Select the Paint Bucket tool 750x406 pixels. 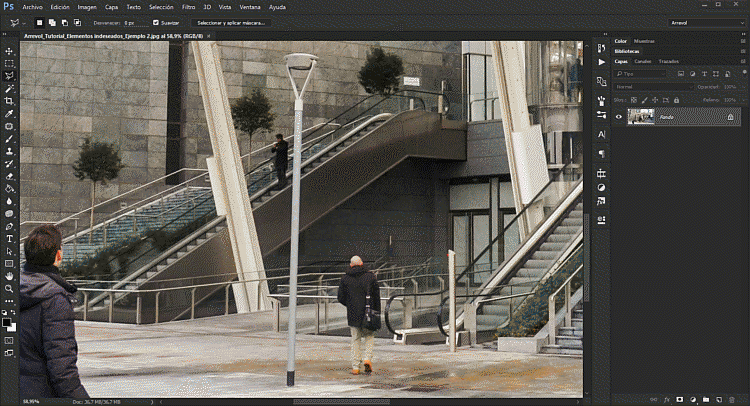pyautogui.click(x=9, y=189)
